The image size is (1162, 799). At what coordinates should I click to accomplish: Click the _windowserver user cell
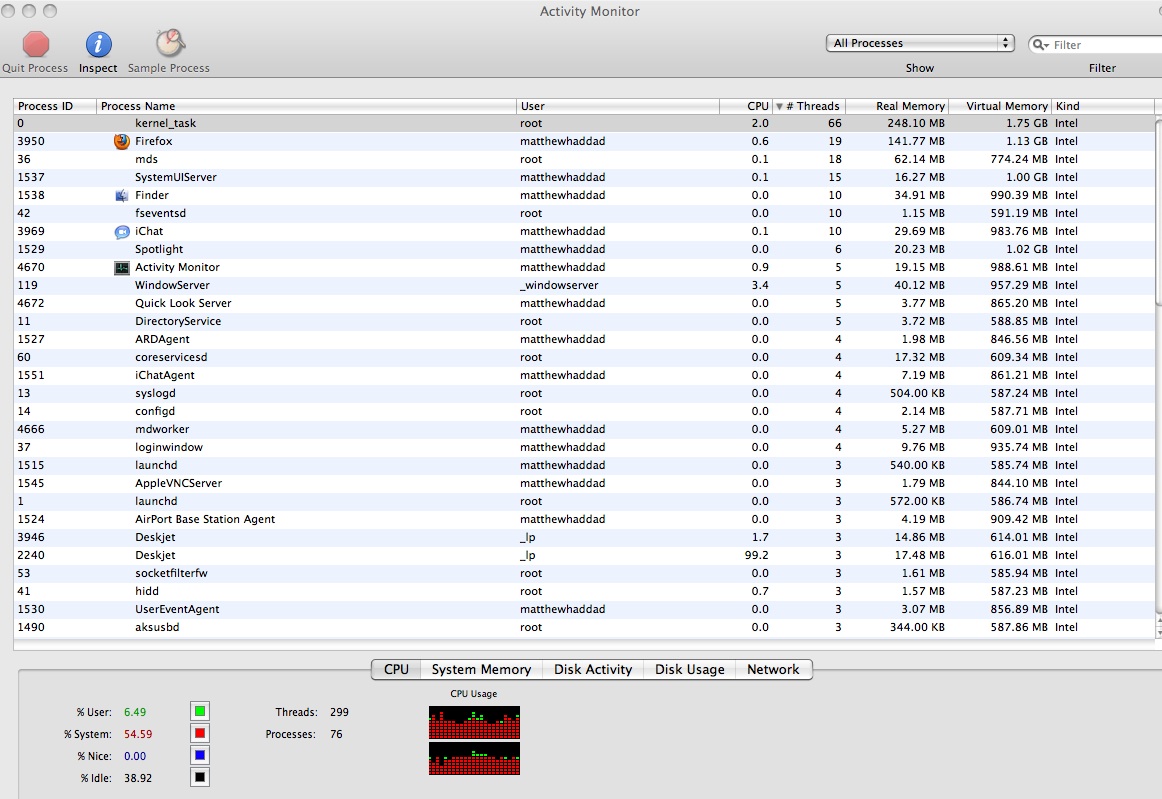(559, 285)
